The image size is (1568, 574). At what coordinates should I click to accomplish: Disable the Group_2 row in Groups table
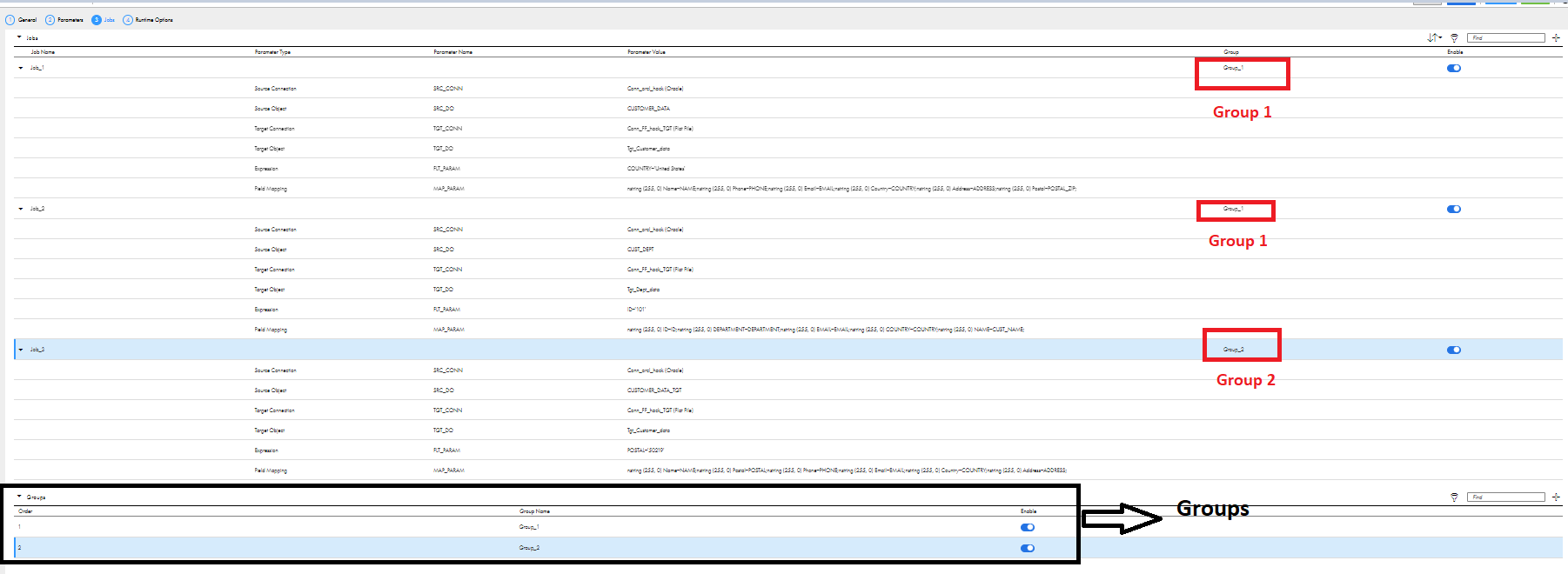pos(1028,548)
